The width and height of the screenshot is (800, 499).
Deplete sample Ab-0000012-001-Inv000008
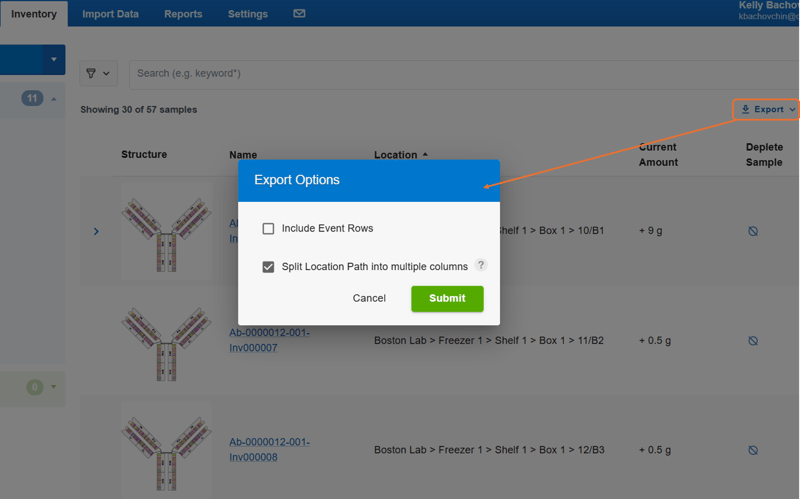[753, 450]
